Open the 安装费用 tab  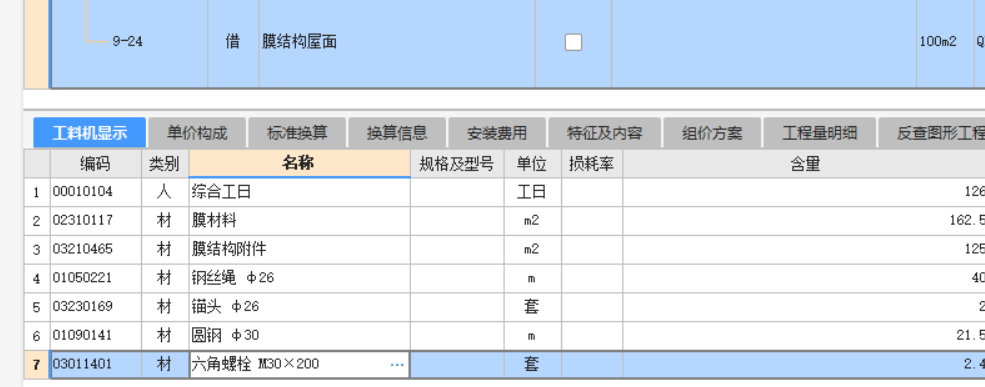click(x=497, y=133)
